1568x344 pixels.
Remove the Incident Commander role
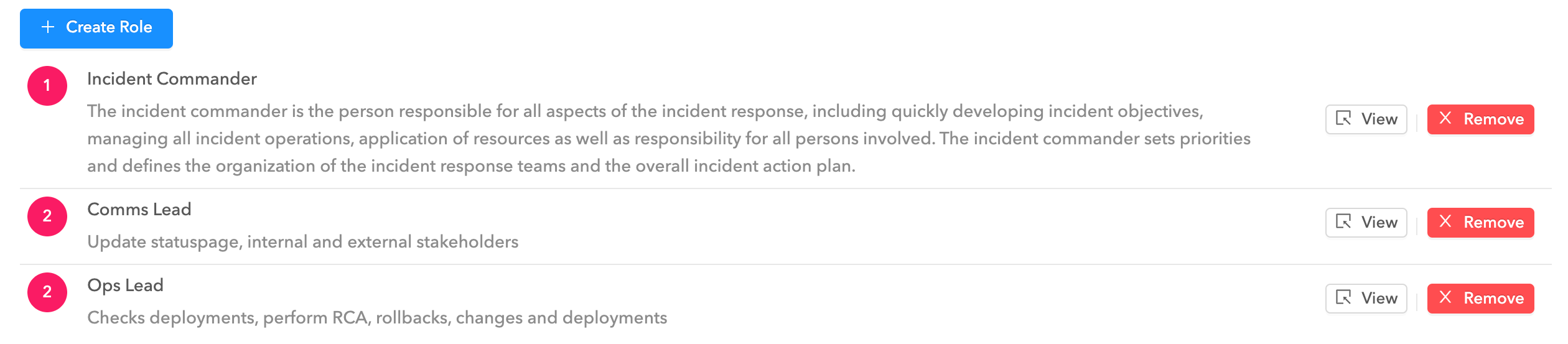[1481, 119]
